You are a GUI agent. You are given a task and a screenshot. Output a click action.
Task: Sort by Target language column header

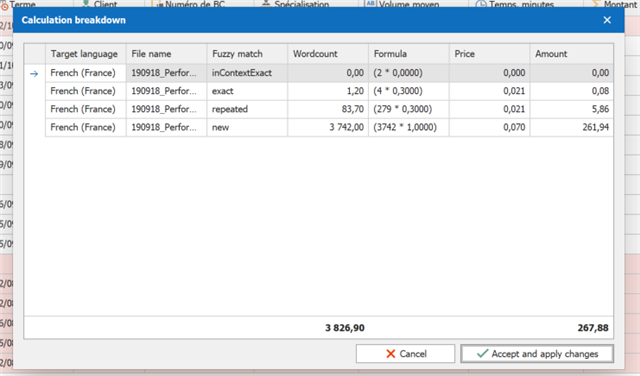[x=86, y=54]
